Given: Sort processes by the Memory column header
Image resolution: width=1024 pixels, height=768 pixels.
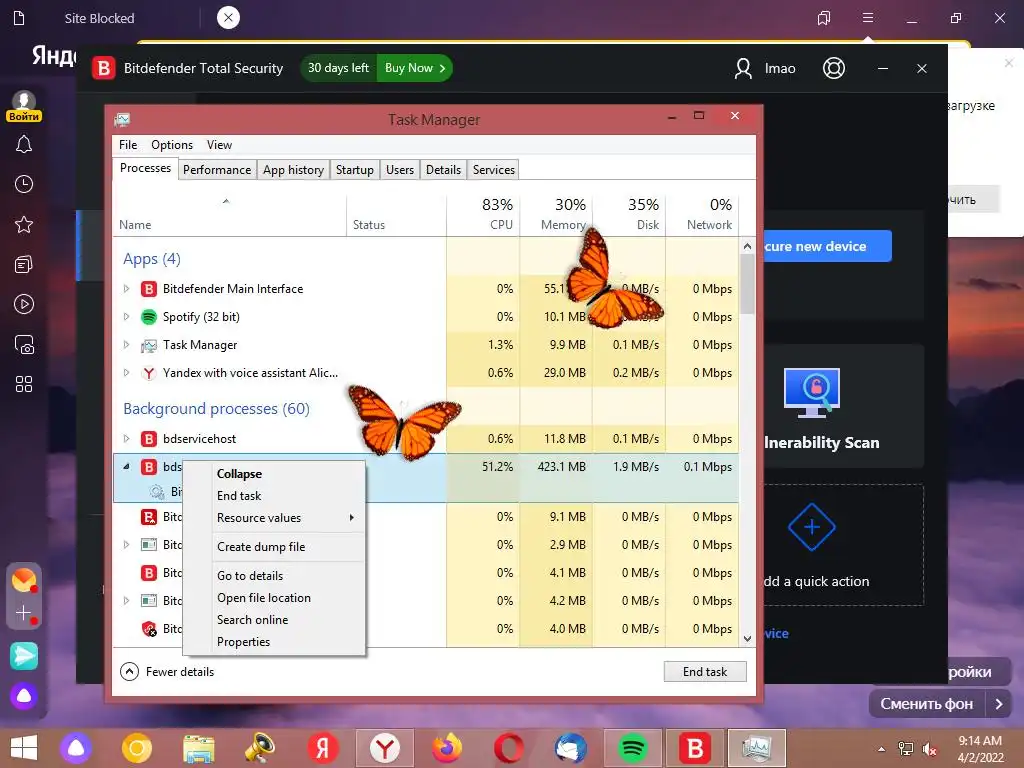Looking at the screenshot, I should 556,214.
